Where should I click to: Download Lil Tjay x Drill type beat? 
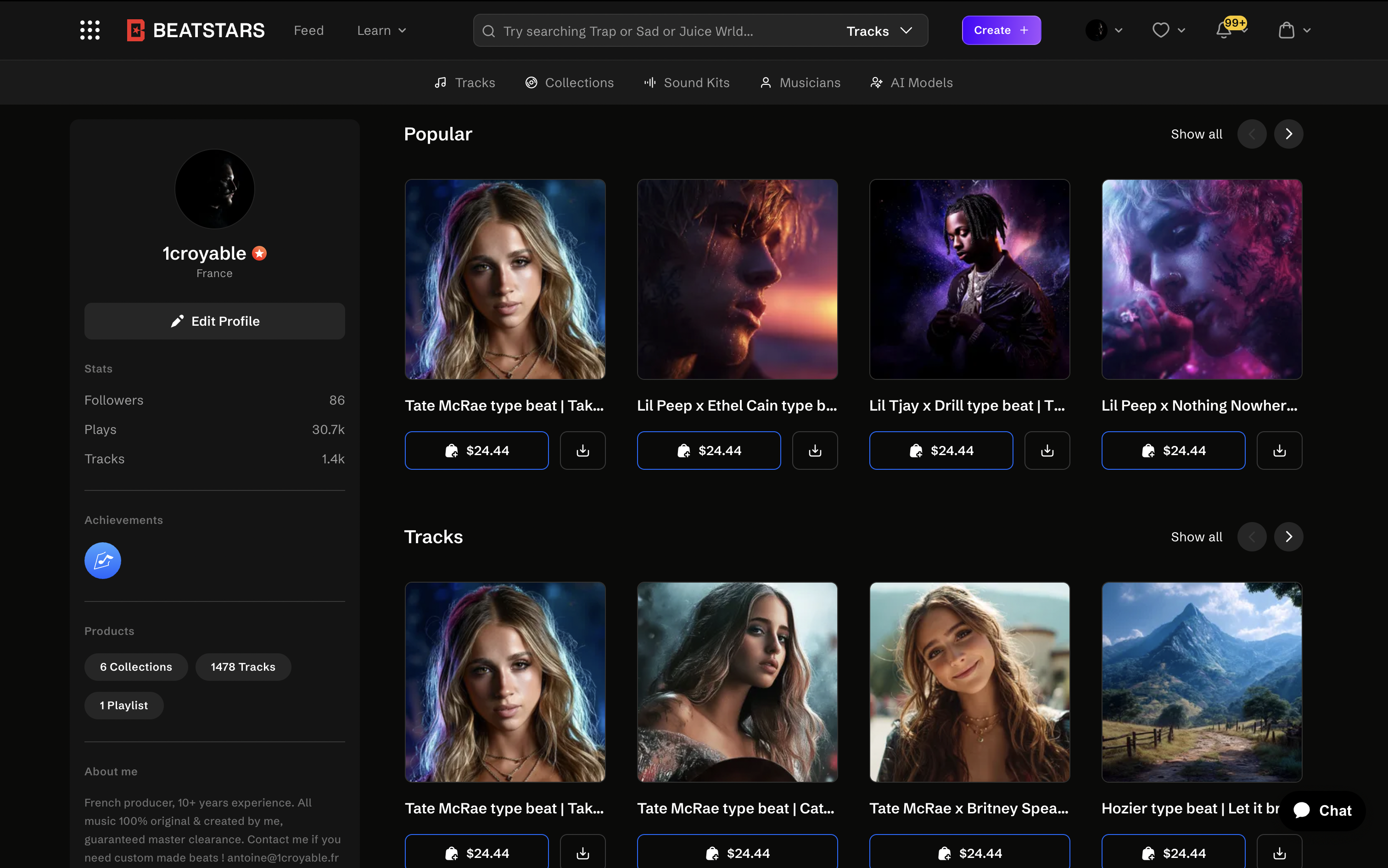tap(1047, 451)
